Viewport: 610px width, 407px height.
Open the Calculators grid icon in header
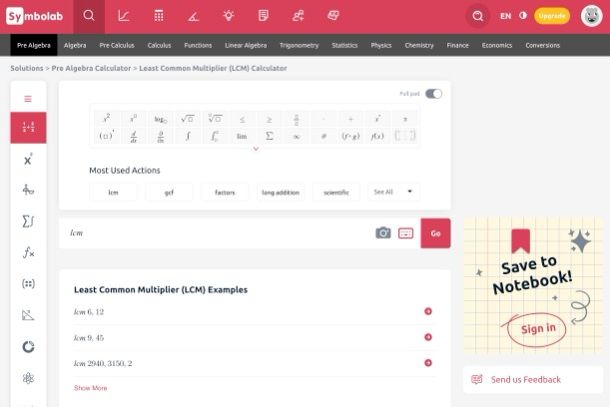pos(159,16)
